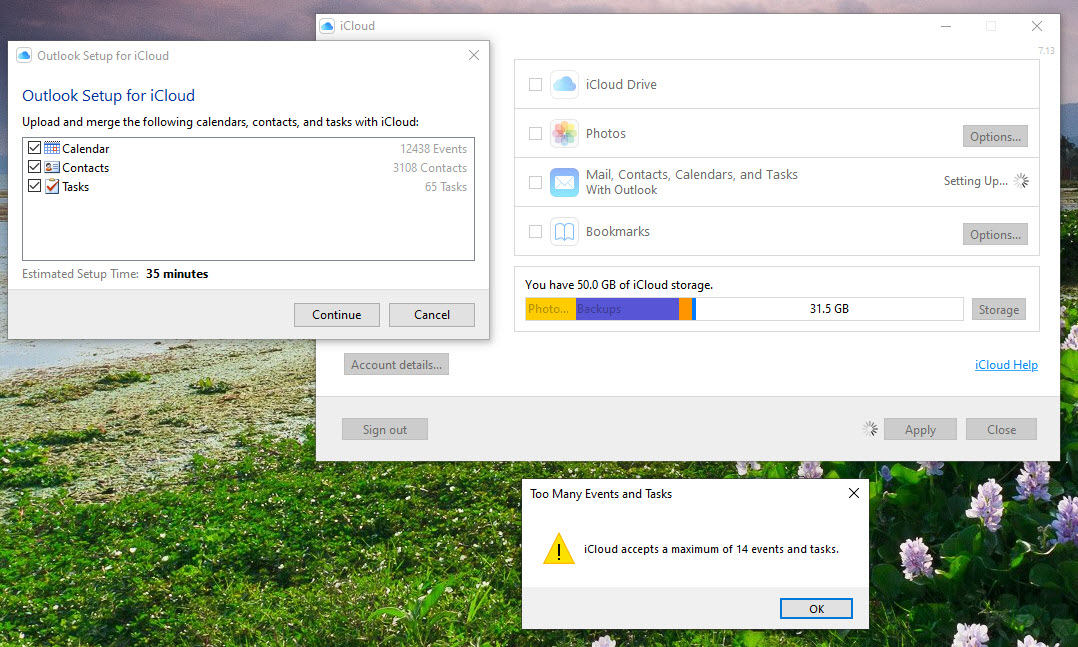This screenshot has width=1078, height=647.
Task: Click the Sign out button
Action: pyautogui.click(x=385, y=429)
